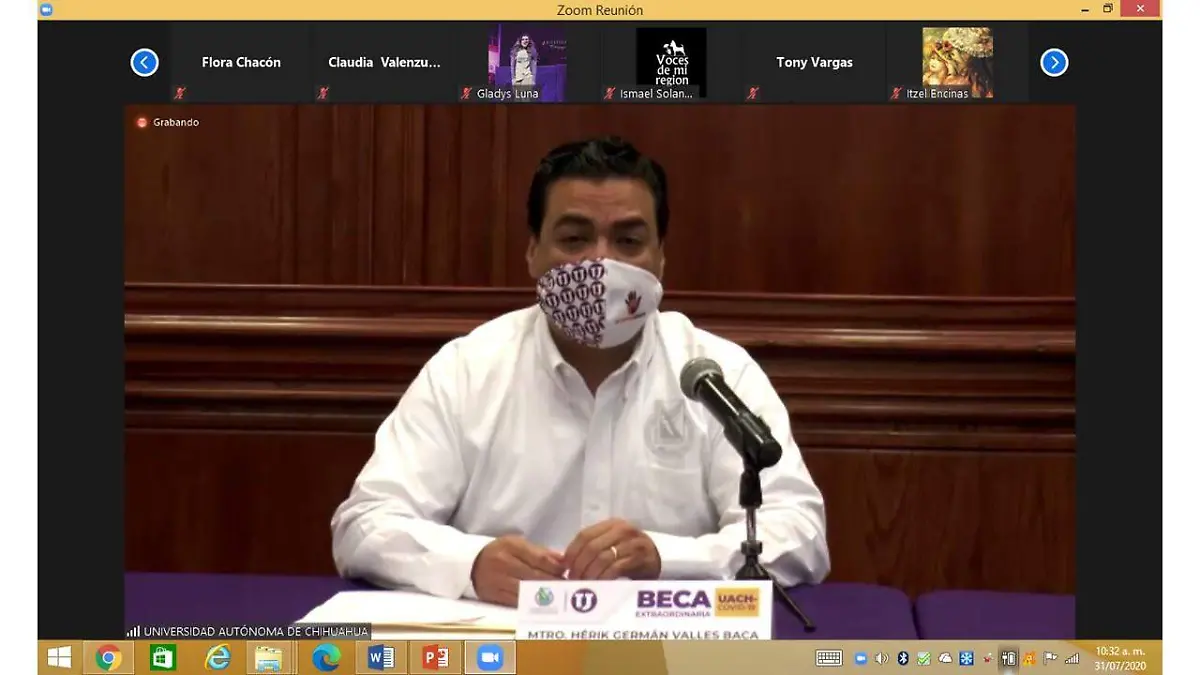Screen dimensions: 1200x675
Task: Click Gladys Luna's video thumbnail
Action: point(527,62)
